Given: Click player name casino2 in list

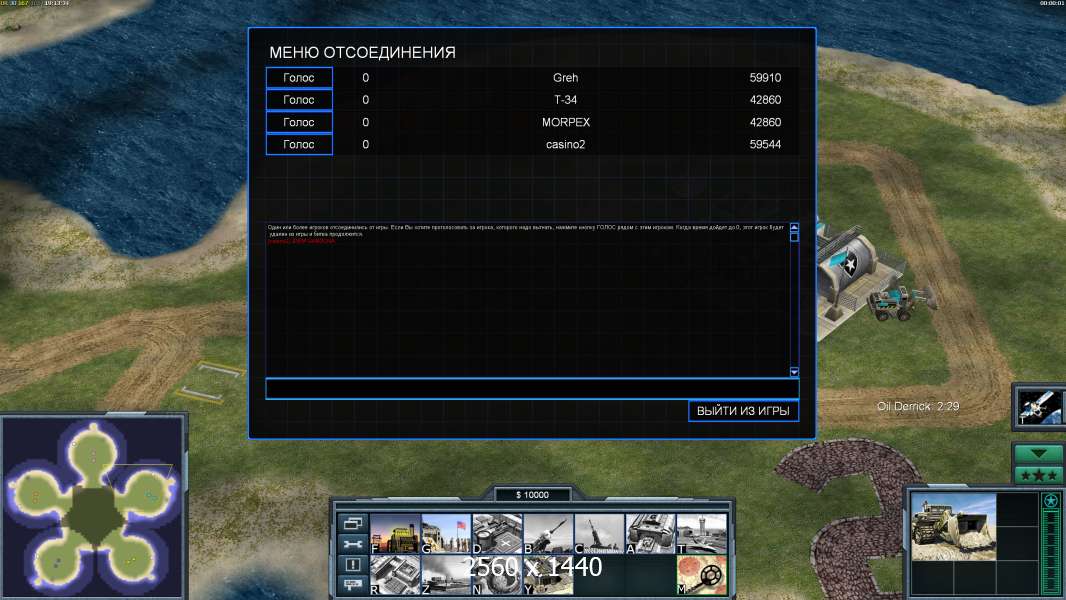Looking at the screenshot, I should click(x=566, y=144).
